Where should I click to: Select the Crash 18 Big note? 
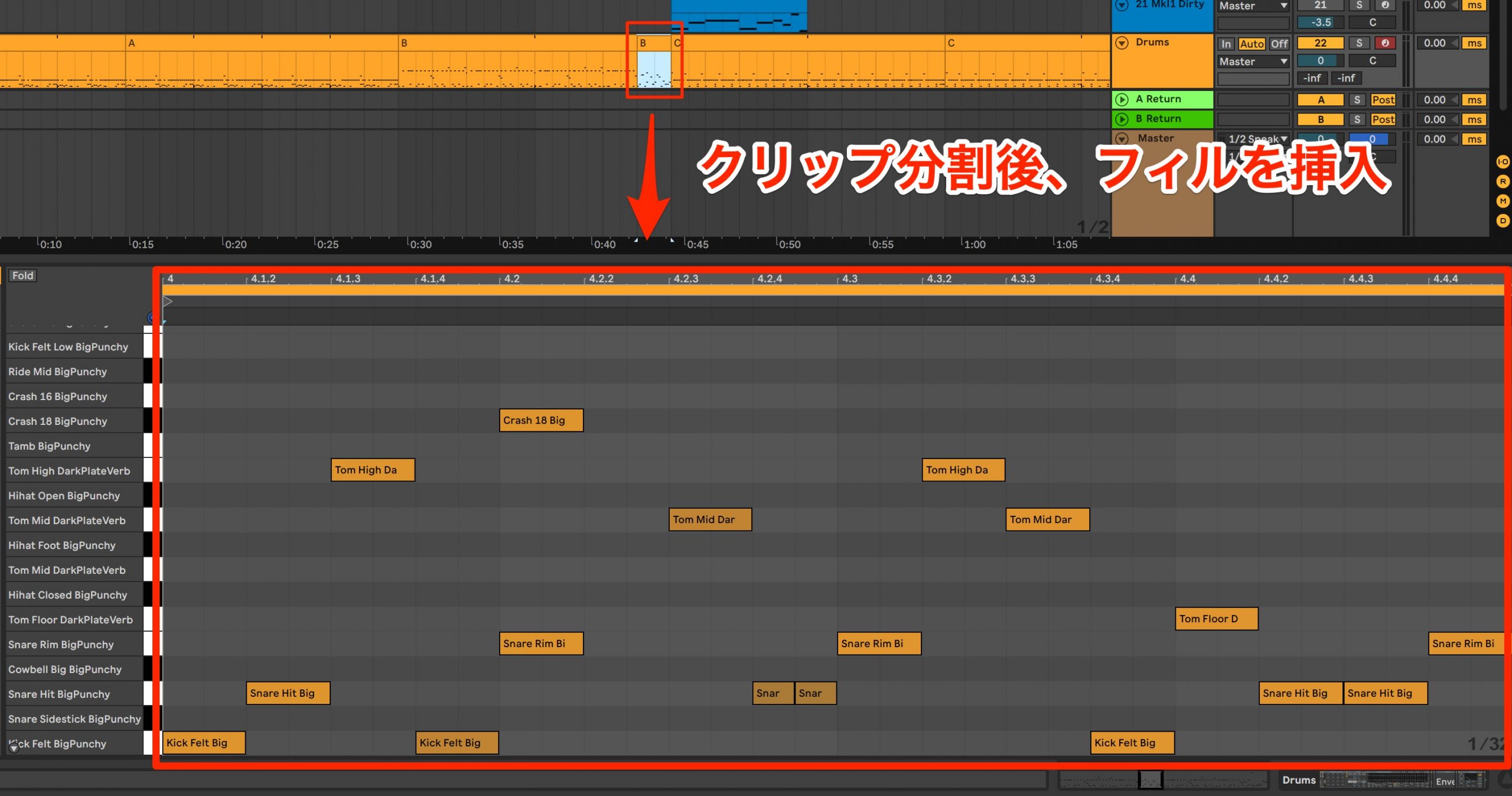click(541, 420)
